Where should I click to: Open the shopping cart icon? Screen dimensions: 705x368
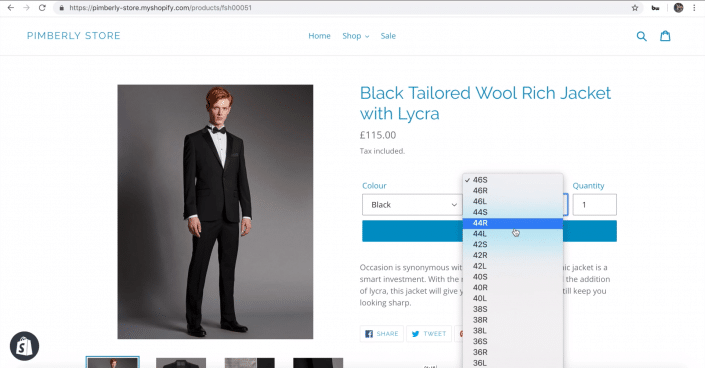click(665, 36)
